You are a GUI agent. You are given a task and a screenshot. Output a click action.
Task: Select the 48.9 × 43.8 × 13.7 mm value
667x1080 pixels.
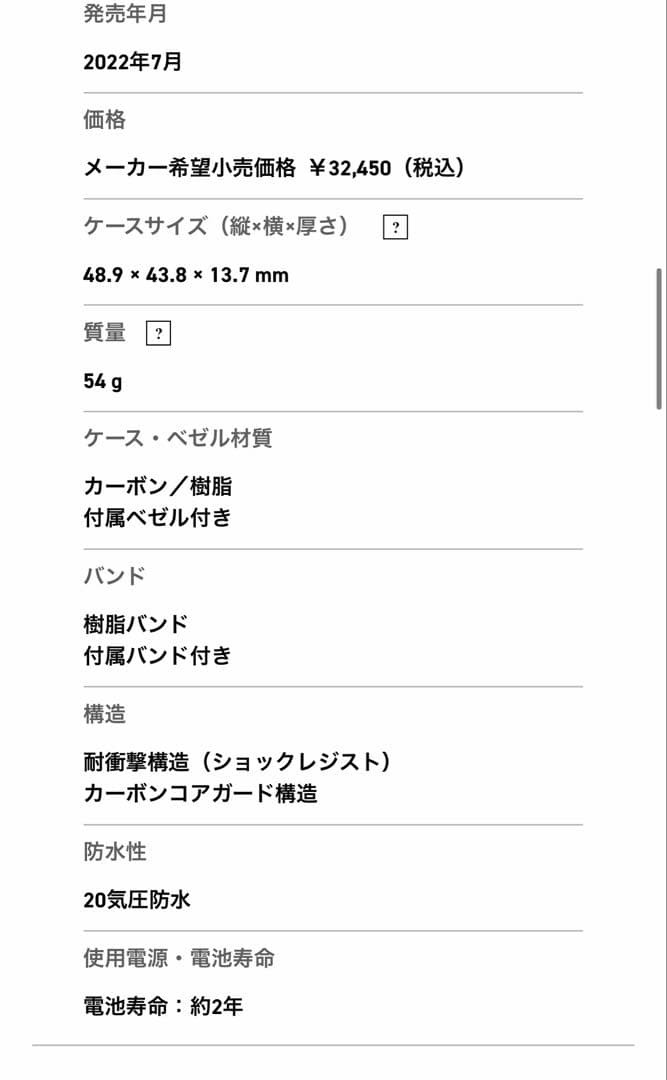186,275
